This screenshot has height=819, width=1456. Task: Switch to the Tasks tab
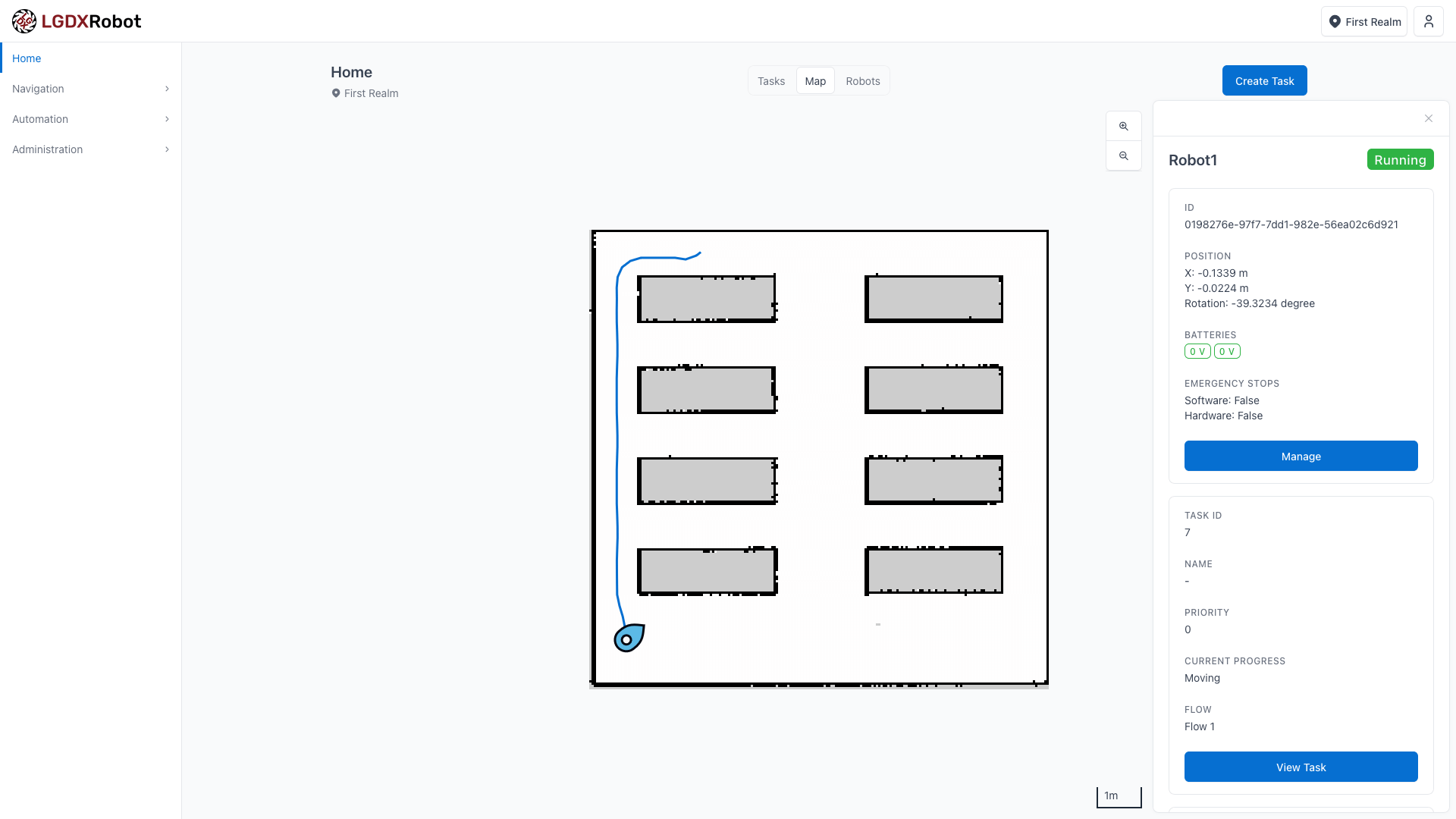(770, 81)
